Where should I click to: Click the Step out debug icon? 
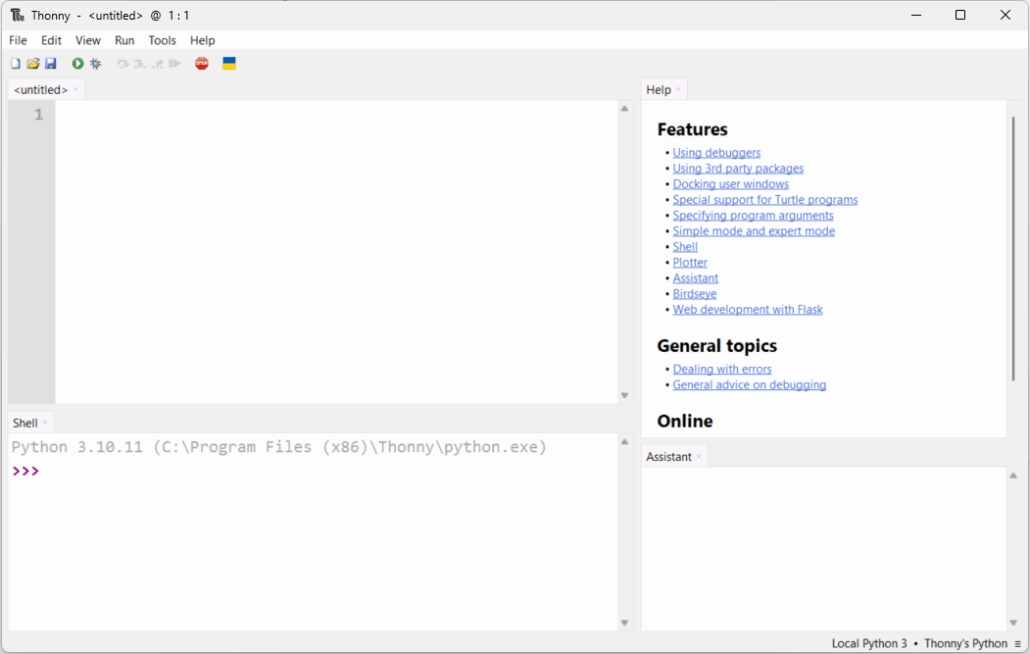[x=157, y=64]
